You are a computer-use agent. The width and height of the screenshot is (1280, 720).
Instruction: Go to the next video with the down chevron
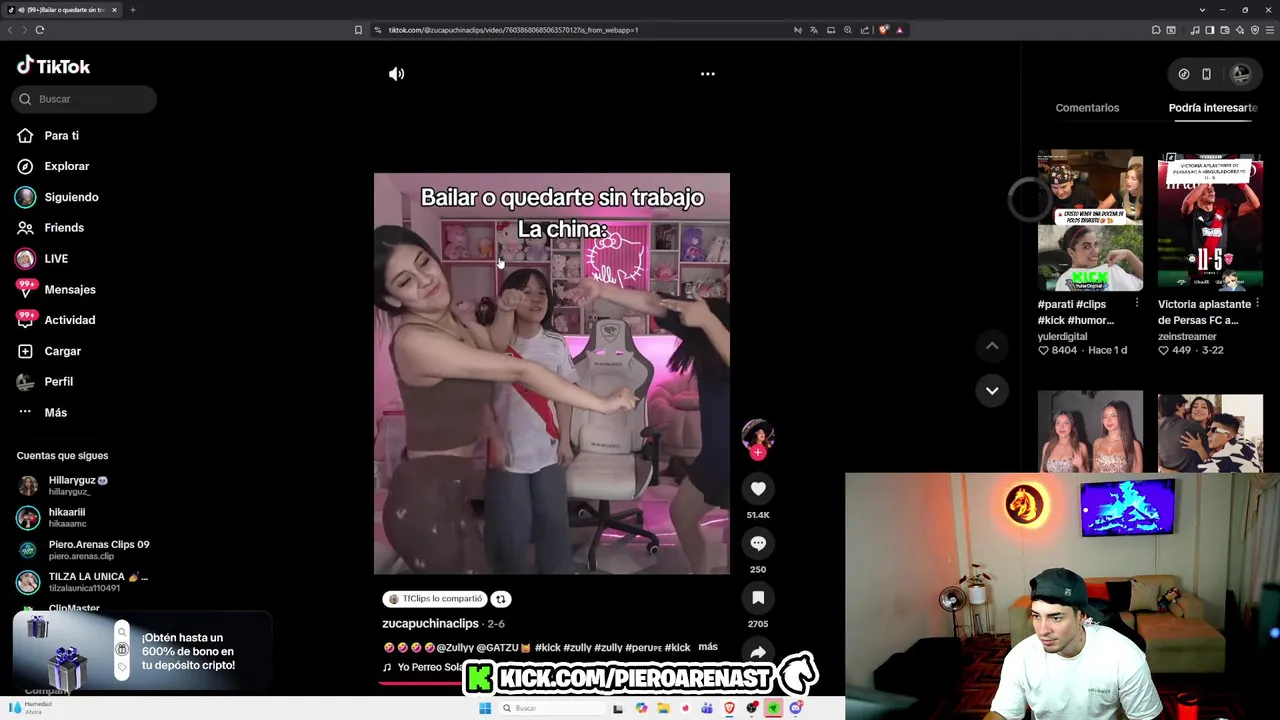[x=992, y=391]
